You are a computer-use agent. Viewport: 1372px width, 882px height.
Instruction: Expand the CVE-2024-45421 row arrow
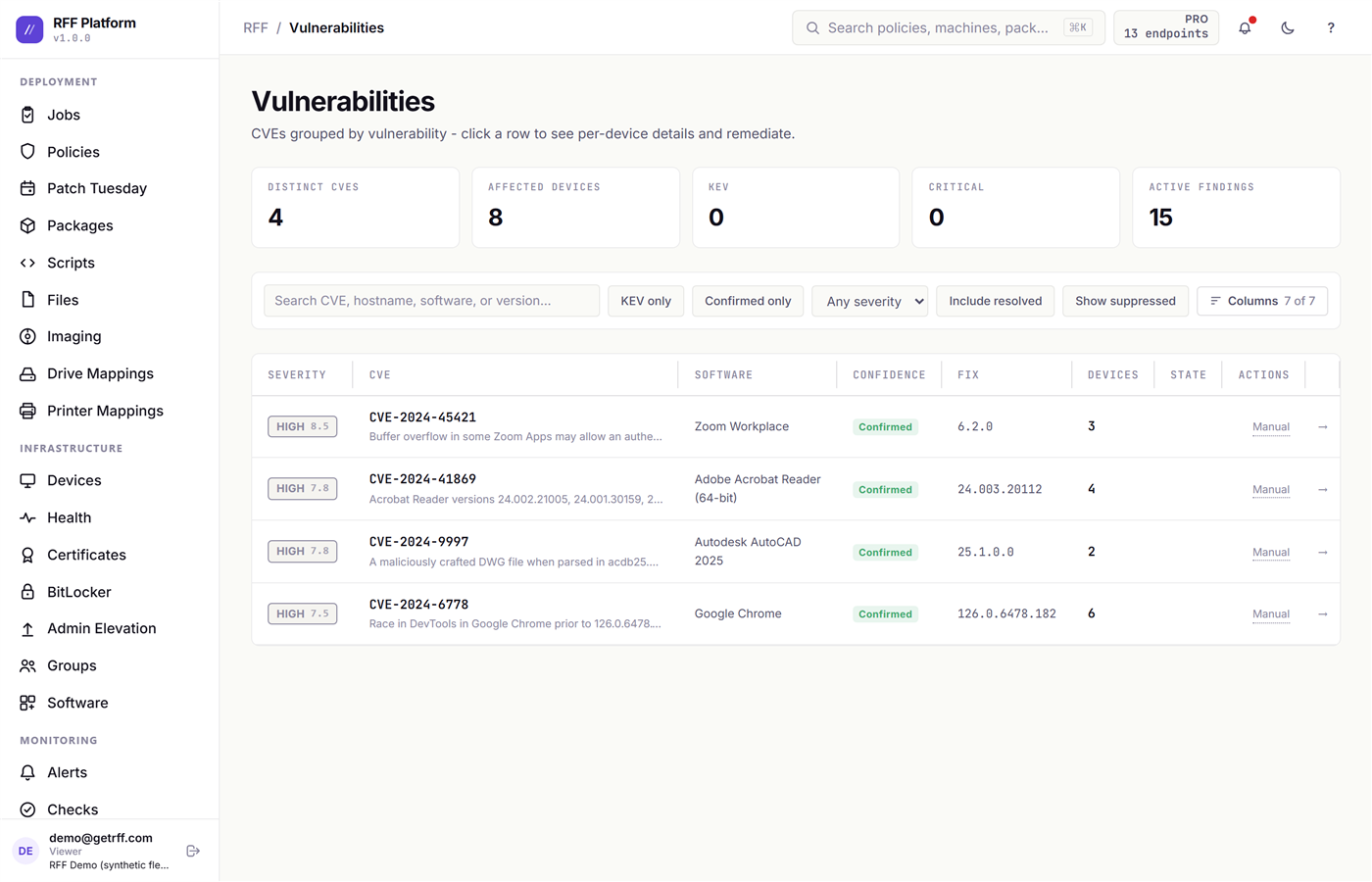pos(1322,426)
